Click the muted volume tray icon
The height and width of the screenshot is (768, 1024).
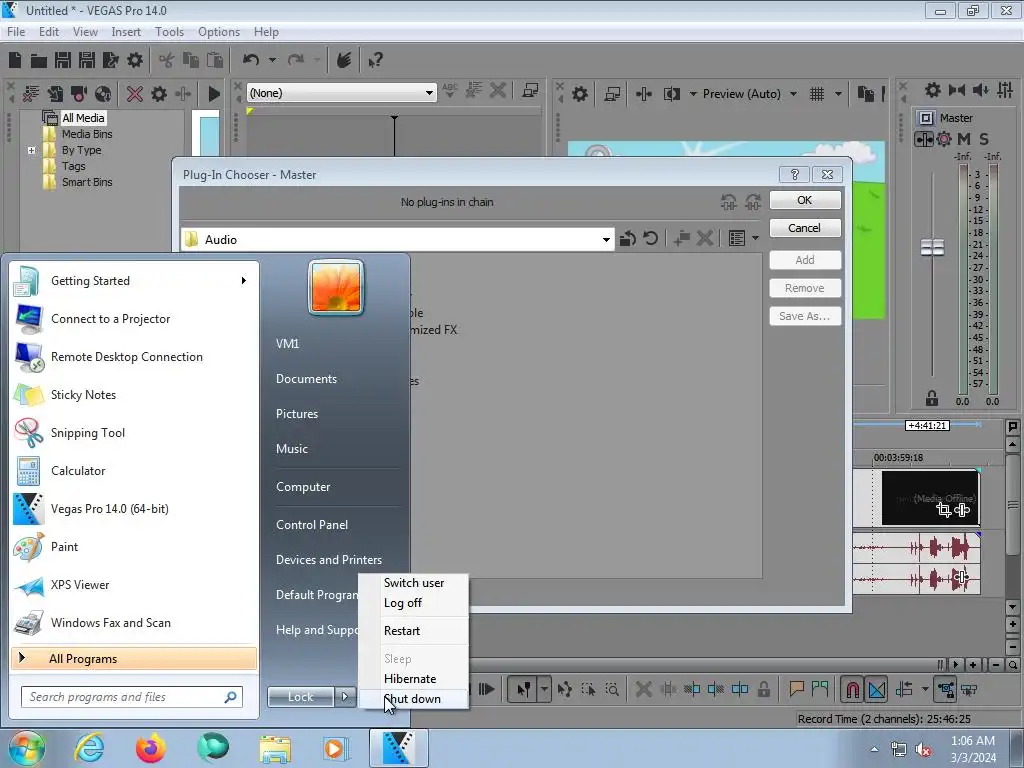pos(923,750)
